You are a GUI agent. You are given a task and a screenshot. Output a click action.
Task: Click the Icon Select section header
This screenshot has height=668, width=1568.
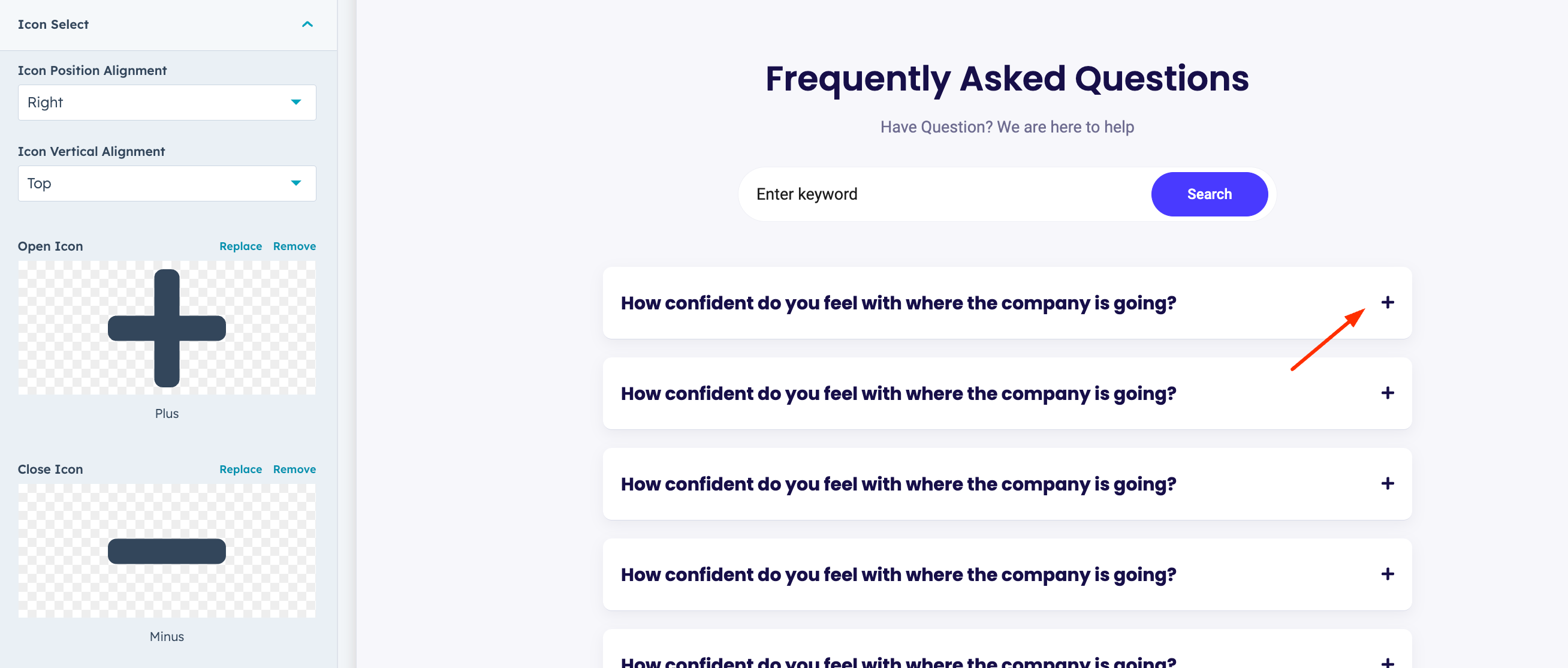pyautogui.click(x=53, y=25)
